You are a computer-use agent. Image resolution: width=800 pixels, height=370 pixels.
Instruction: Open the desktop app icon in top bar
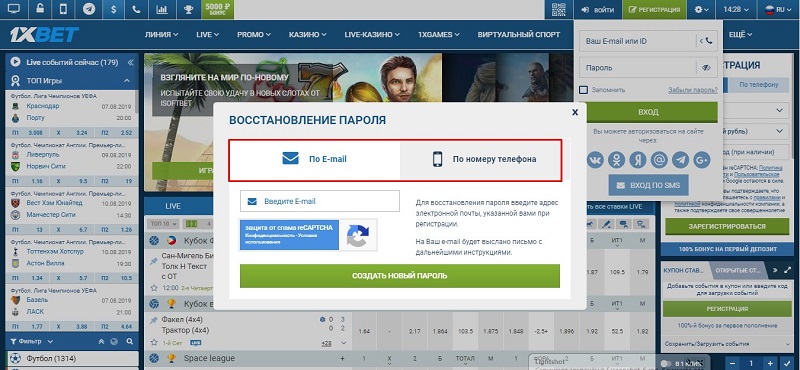tap(14, 9)
